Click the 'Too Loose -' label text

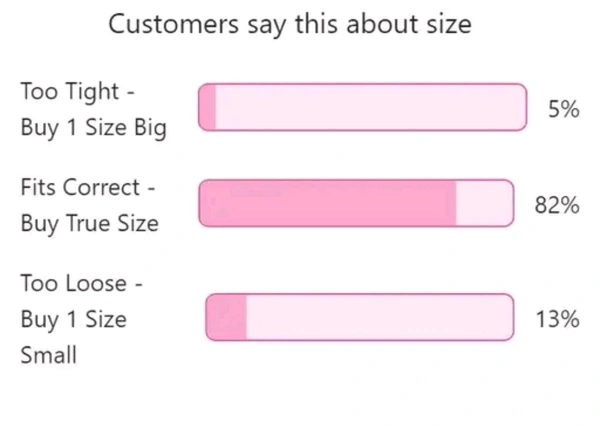[x=82, y=283]
